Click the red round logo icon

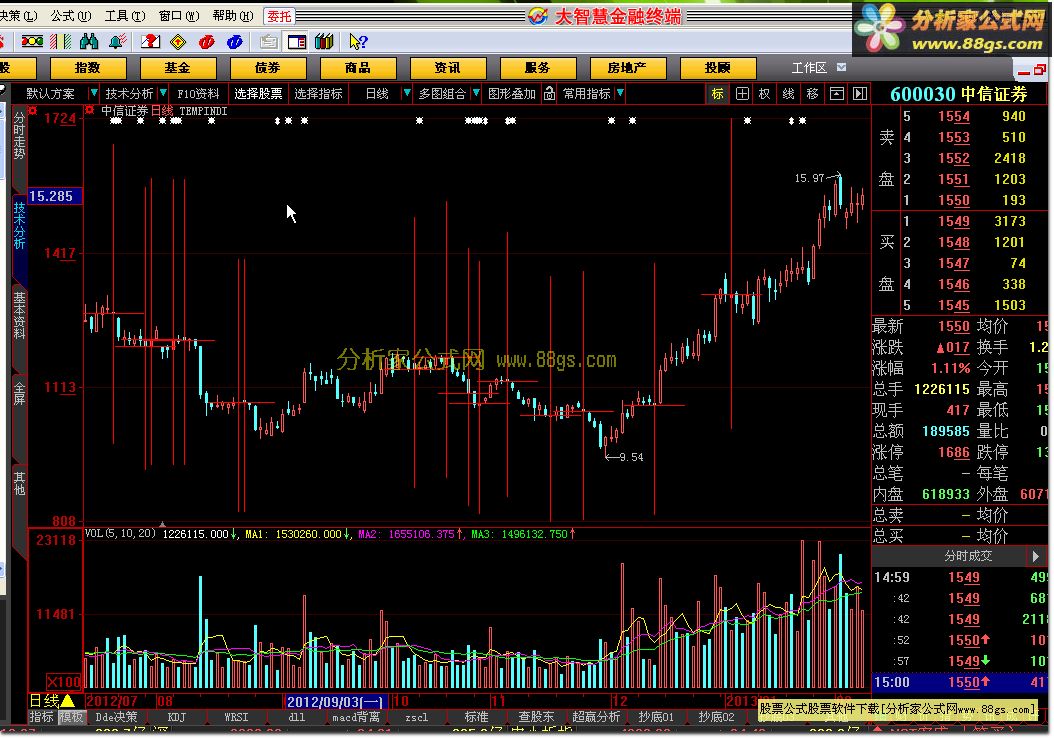coord(206,42)
